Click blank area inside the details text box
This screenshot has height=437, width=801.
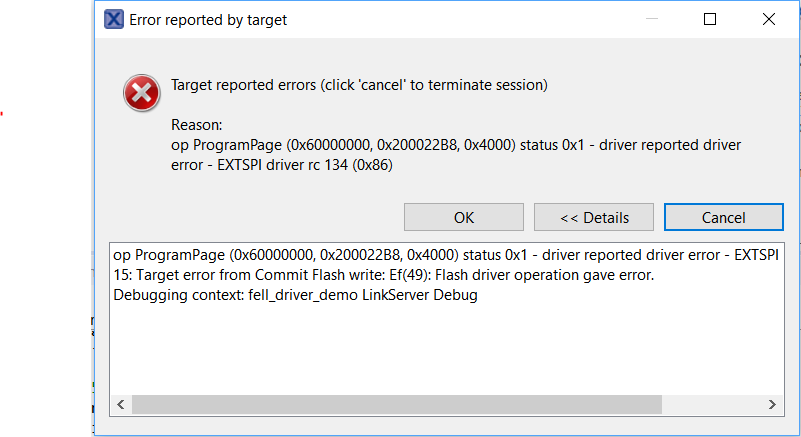440,350
